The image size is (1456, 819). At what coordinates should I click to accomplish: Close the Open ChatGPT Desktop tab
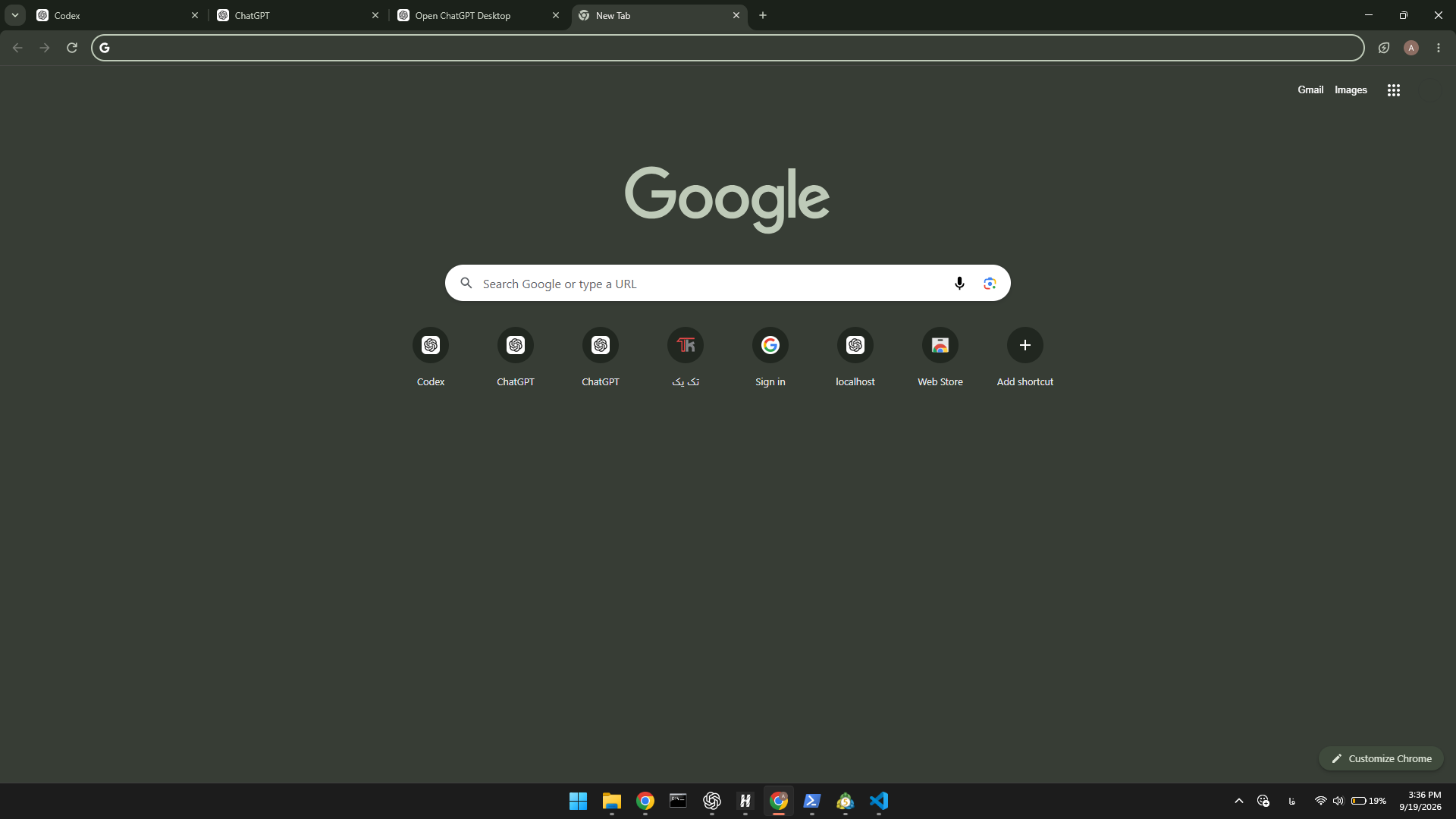[x=556, y=15]
